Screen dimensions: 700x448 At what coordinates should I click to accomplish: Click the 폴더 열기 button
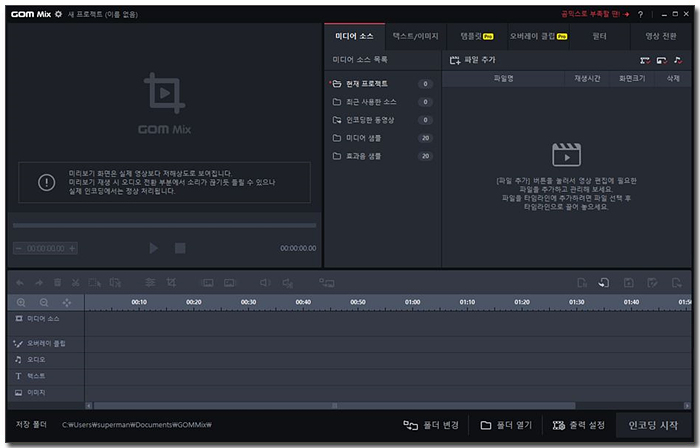[x=506, y=425]
